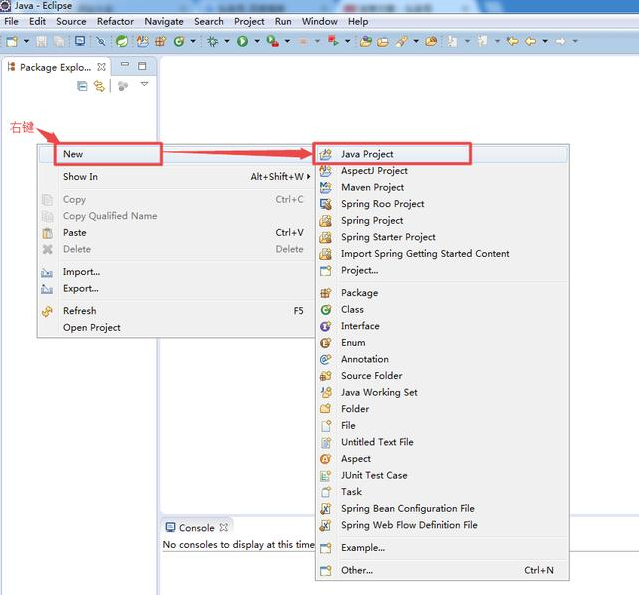This screenshot has width=642, height=595.
Task: Select Interface in the New submenu
Action: 442,326
